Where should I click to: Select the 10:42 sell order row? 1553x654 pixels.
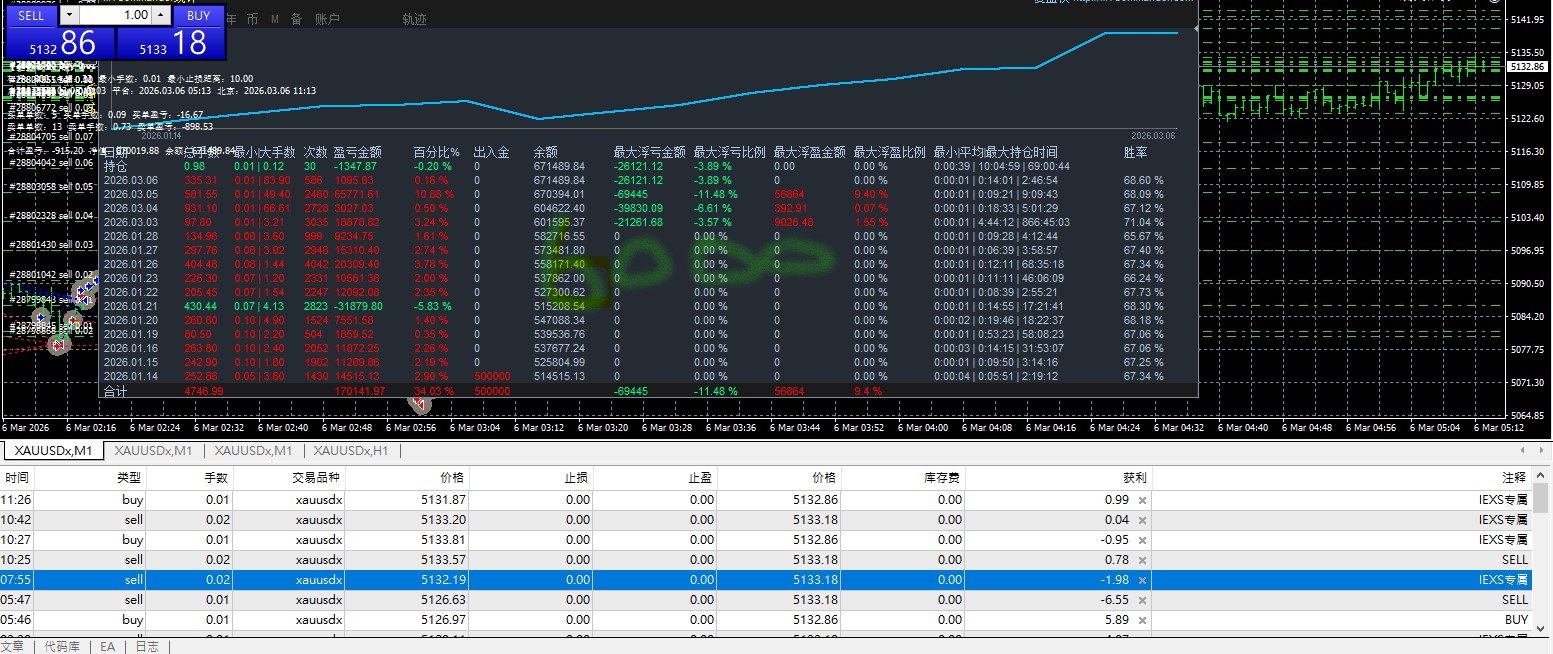pos(766,520)
